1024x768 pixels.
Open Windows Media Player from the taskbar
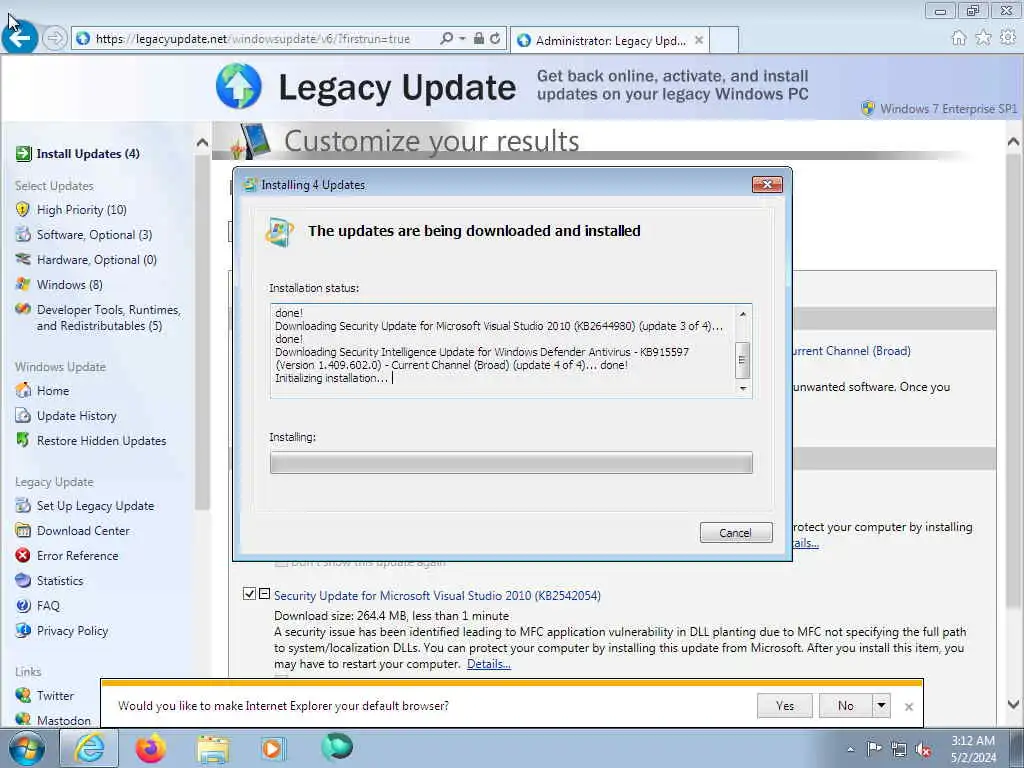click(272, 748)
